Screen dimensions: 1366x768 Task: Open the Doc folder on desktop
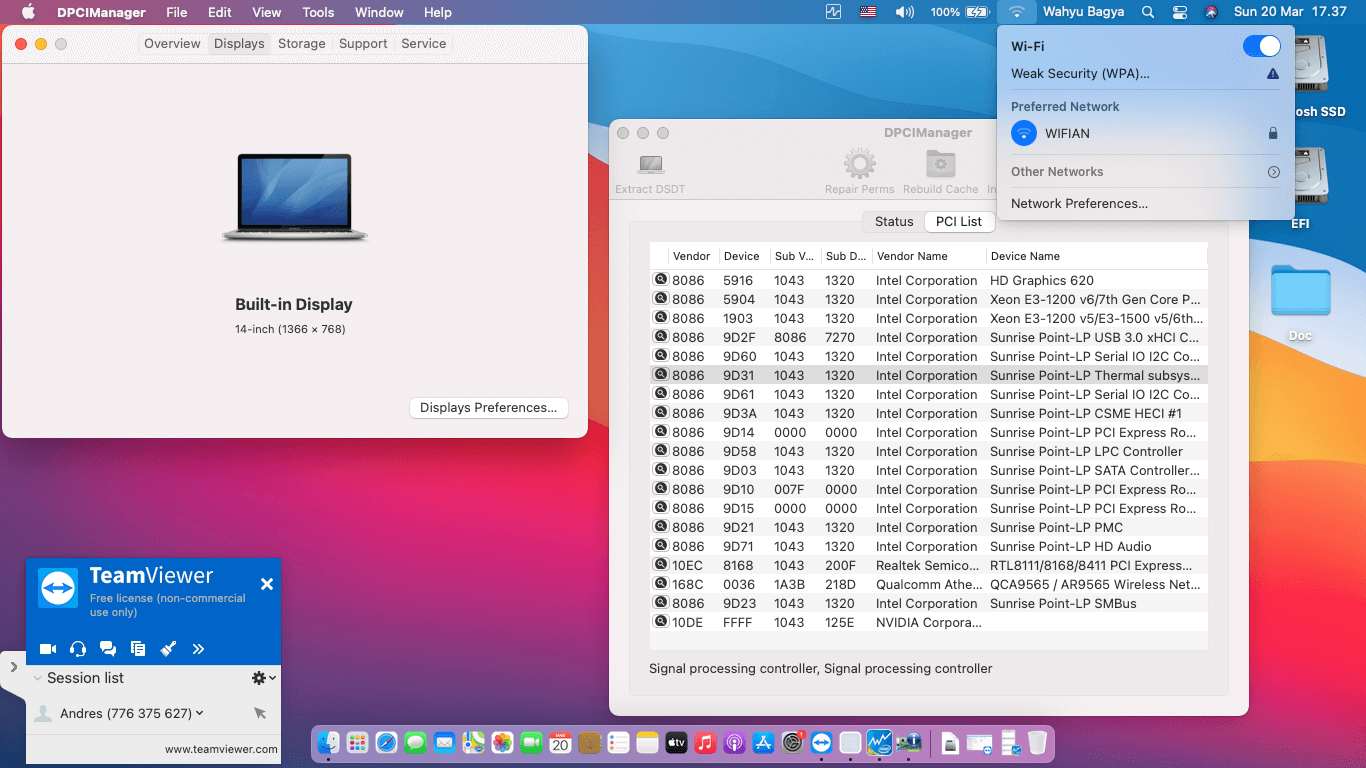(1300, 304)
